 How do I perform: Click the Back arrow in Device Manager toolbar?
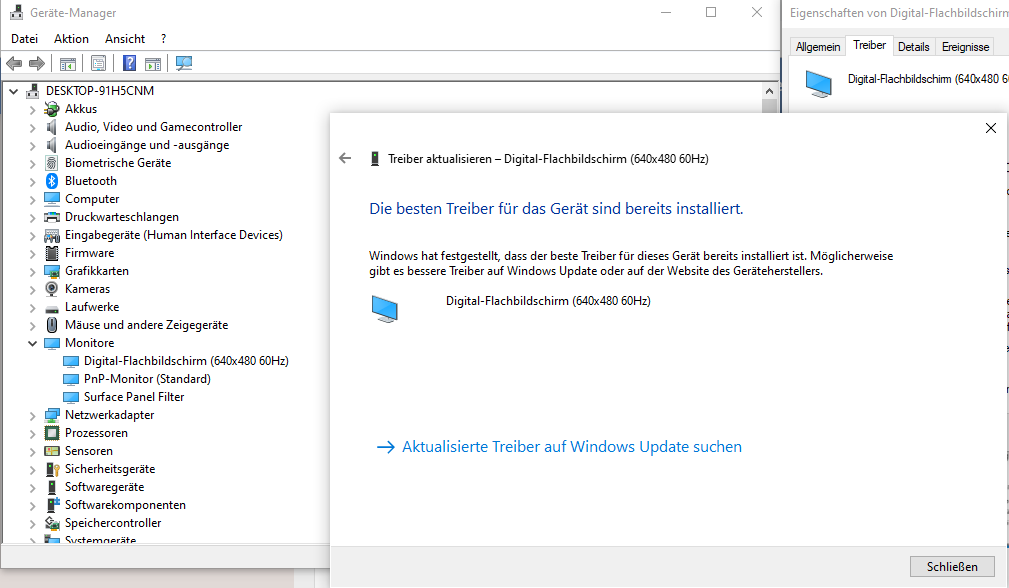14,63
